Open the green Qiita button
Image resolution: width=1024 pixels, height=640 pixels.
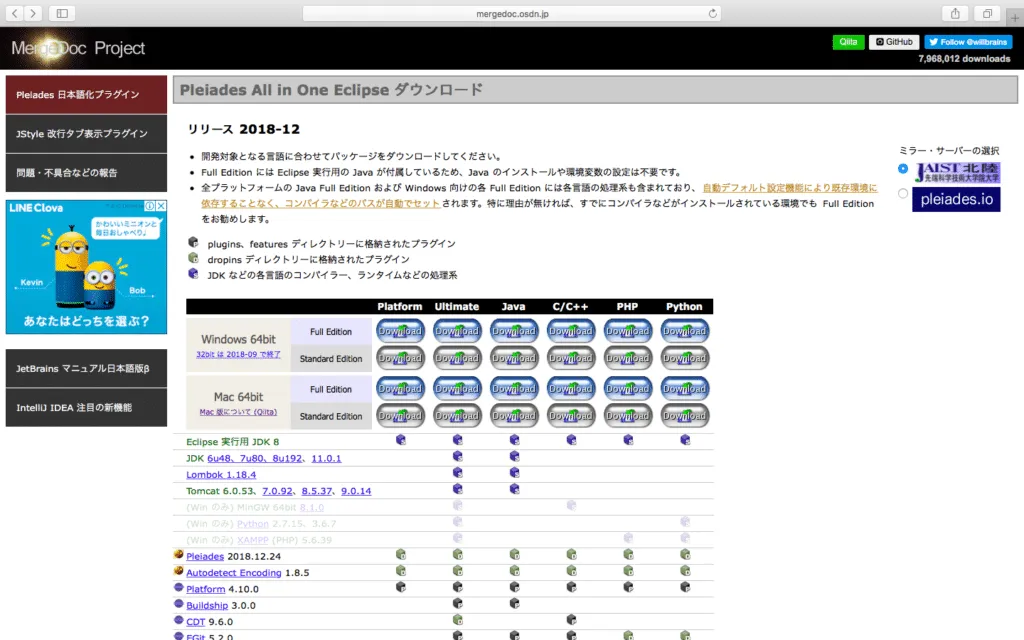click(x=848, y=42)
